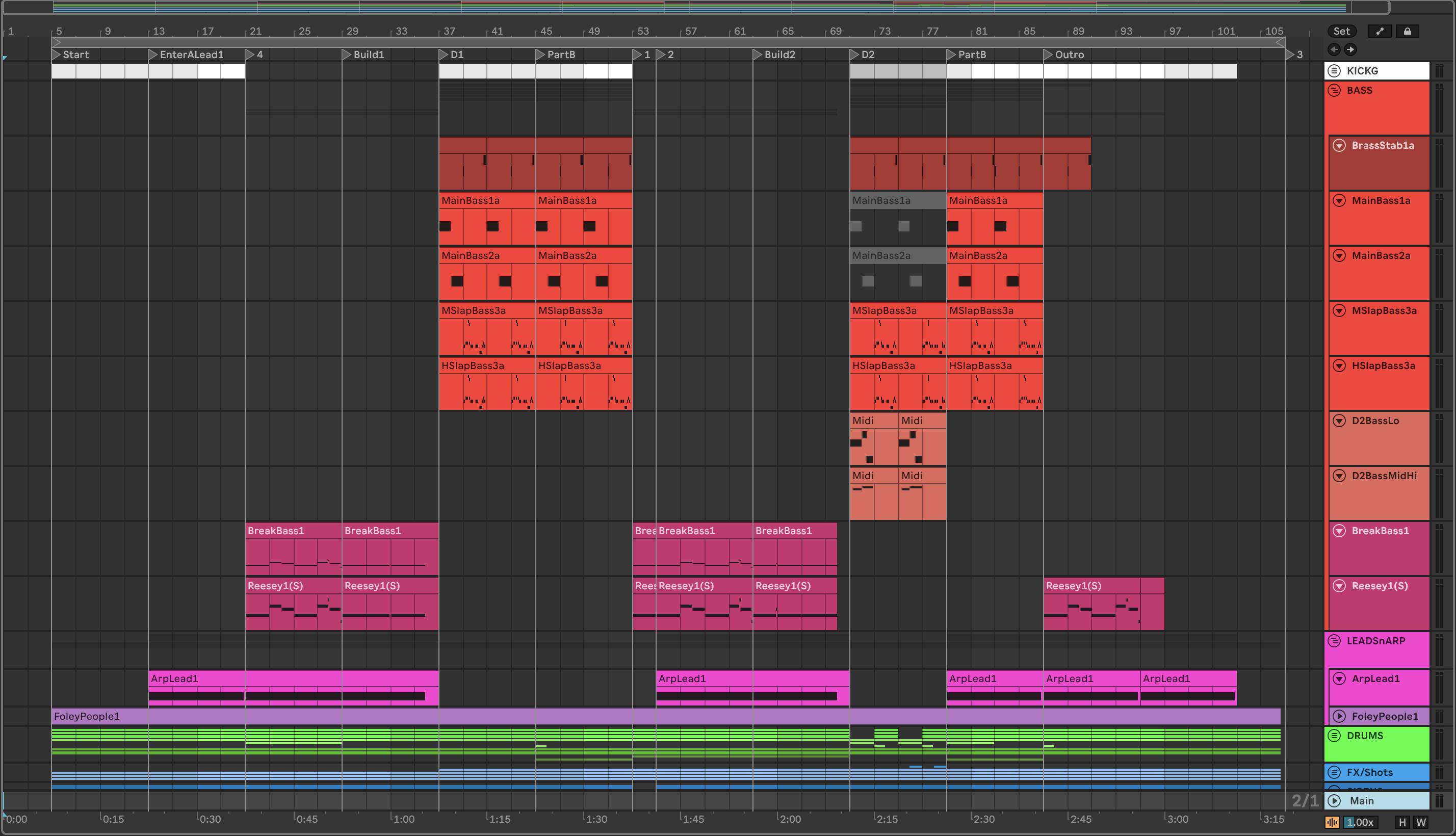Collapse the BASS group track
The height and width of the screenshot is (836, 1456).
coord(1334,90)
